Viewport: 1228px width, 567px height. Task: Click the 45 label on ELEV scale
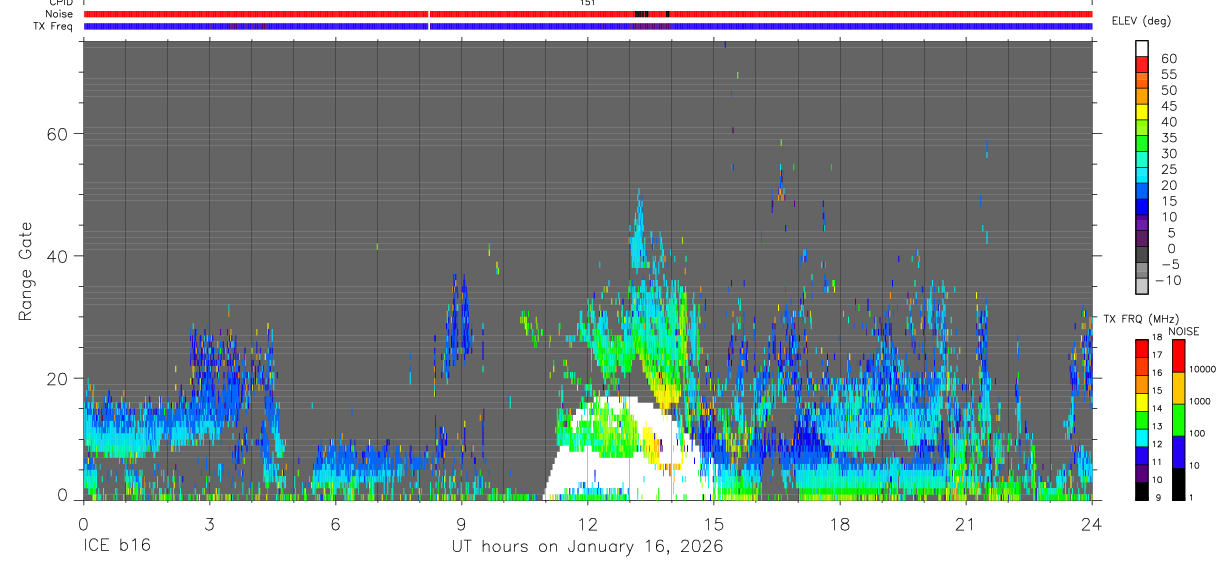[x=1169, y=106]
